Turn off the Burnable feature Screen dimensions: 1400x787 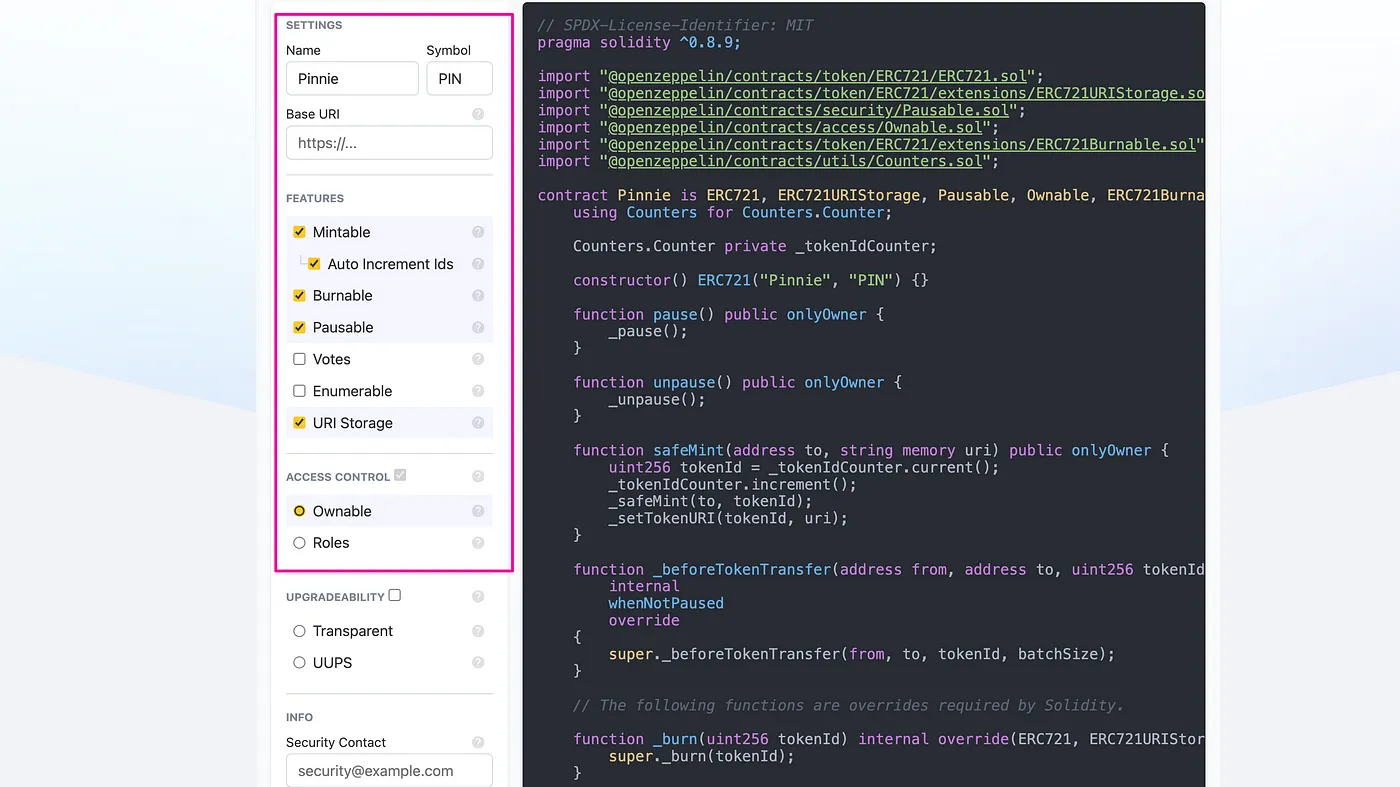299,296
